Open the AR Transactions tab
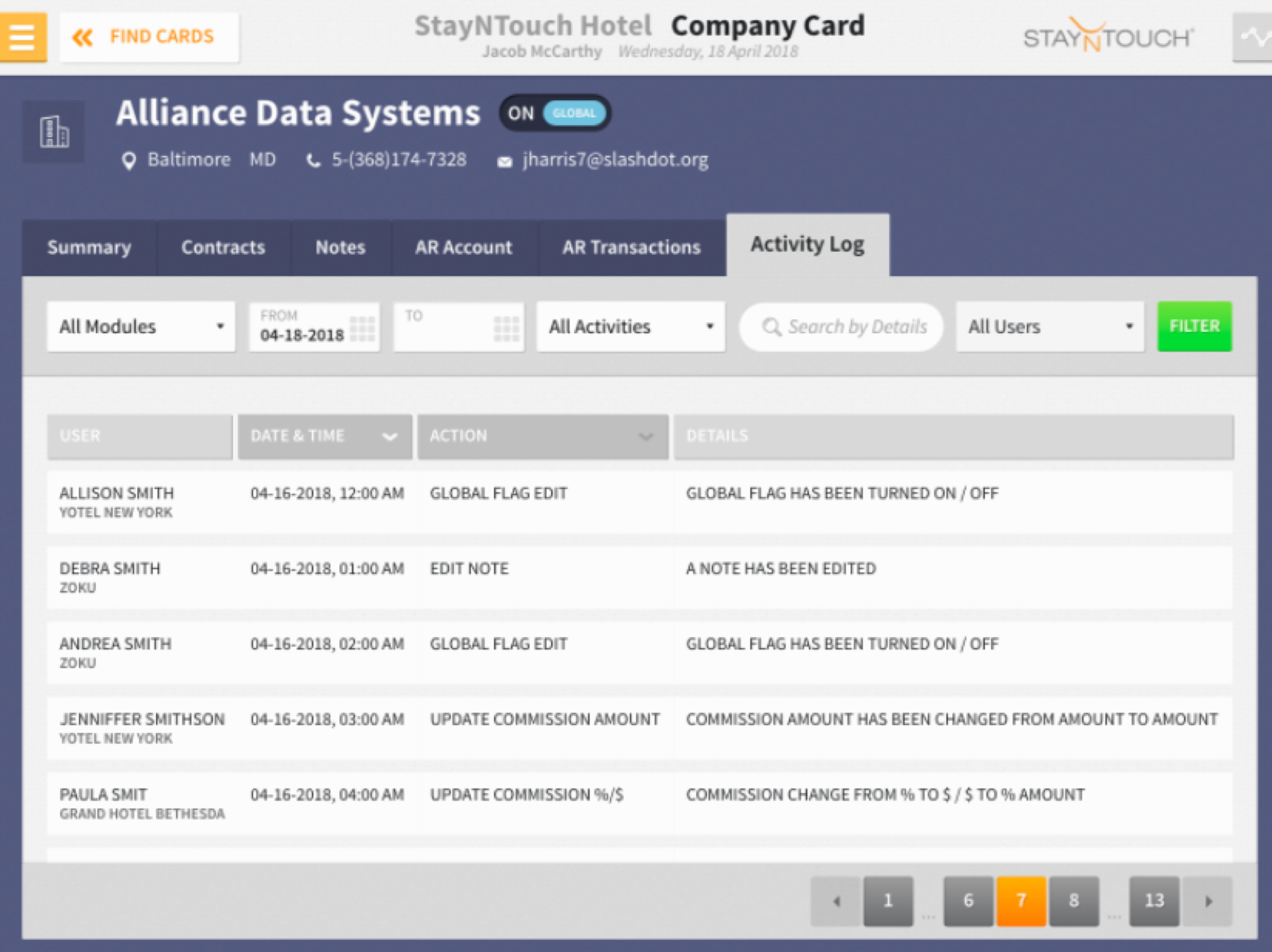 (x=631, y=248)
